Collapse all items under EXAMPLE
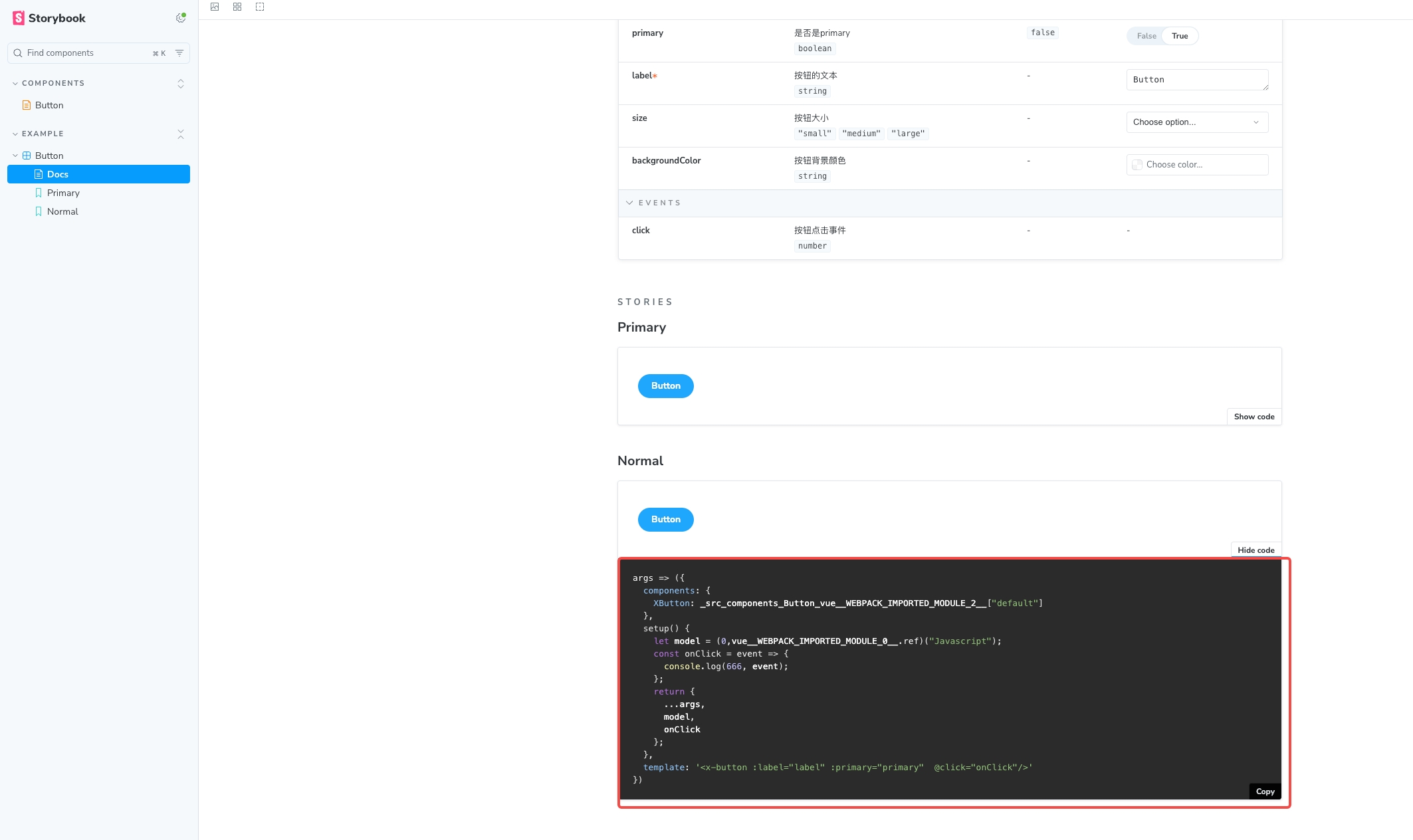Image resolution: width=1413 pixels, height=840 pixels. pyautogui.click(x=180, y=134)
